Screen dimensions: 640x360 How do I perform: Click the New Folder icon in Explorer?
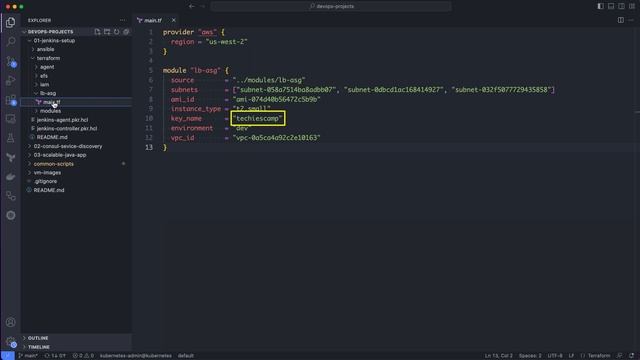[107, 32]
